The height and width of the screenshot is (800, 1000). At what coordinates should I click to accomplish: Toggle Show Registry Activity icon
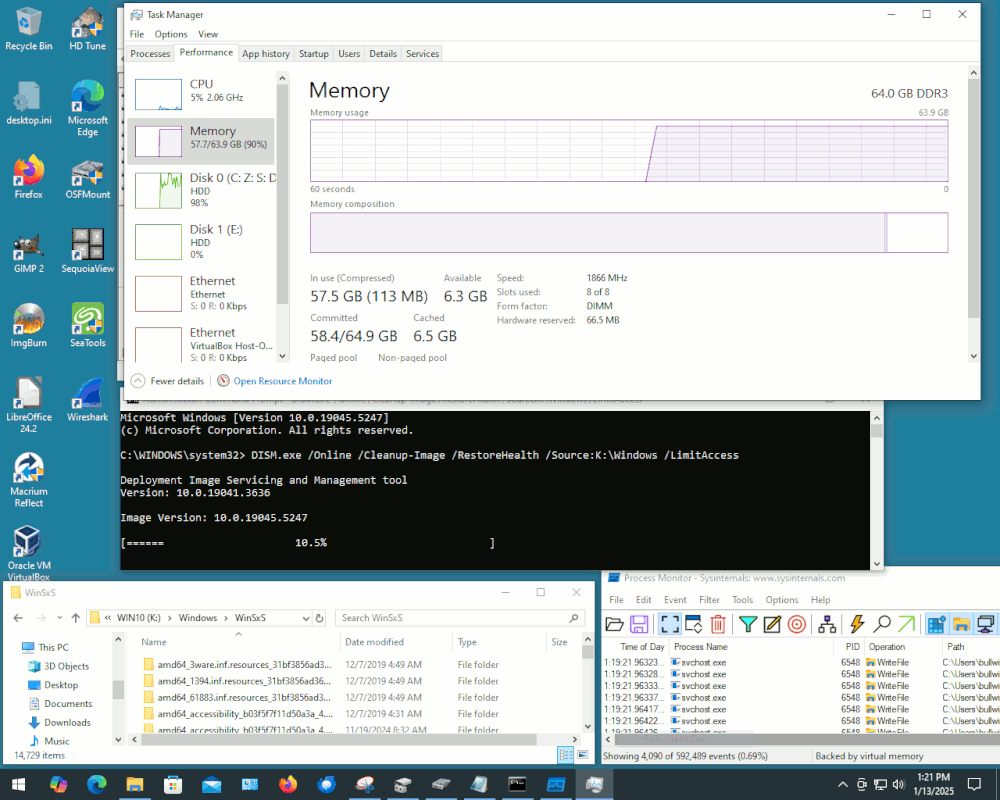936,624
